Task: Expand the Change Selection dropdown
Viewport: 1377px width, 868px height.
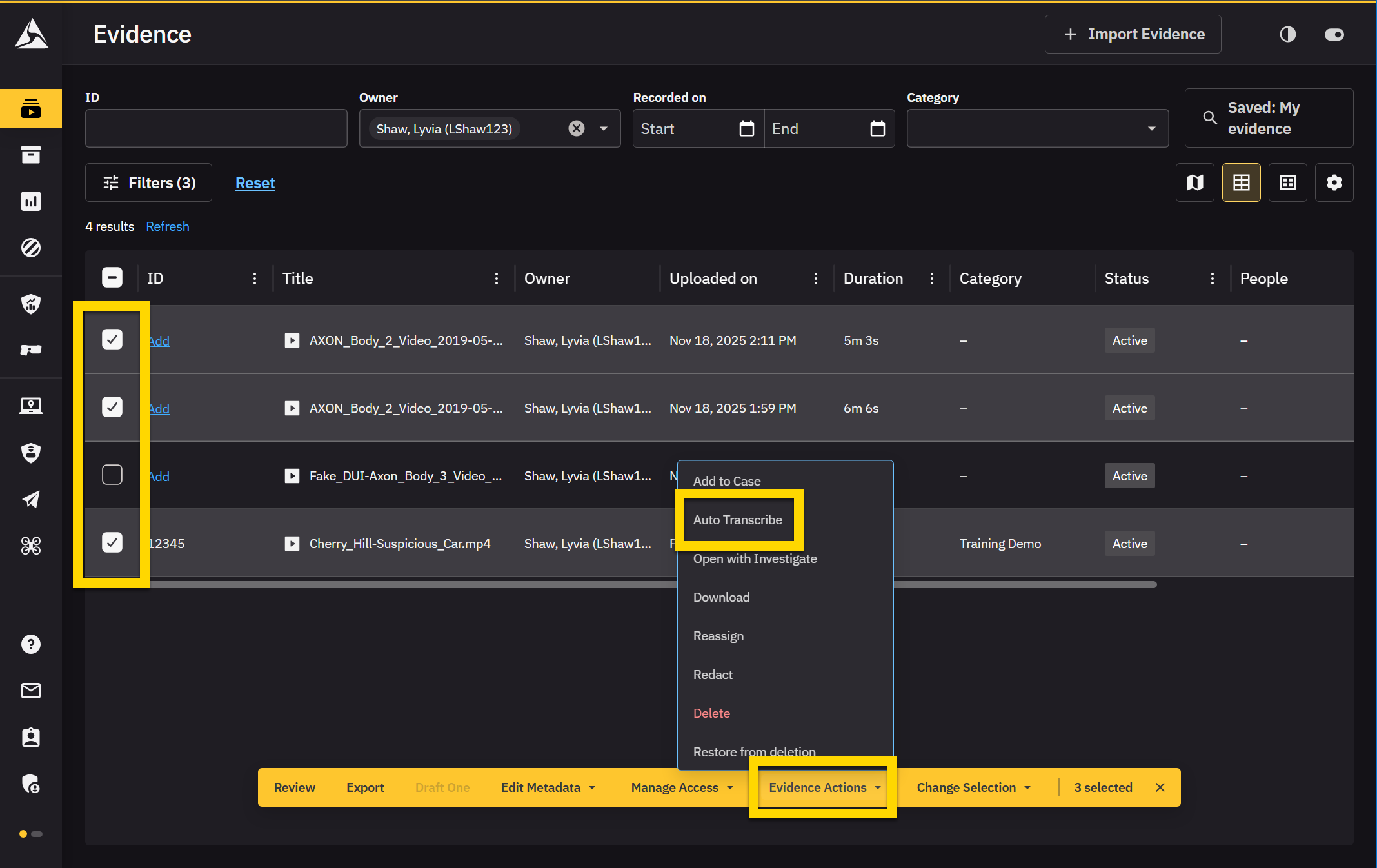Action: coord(973,787)
